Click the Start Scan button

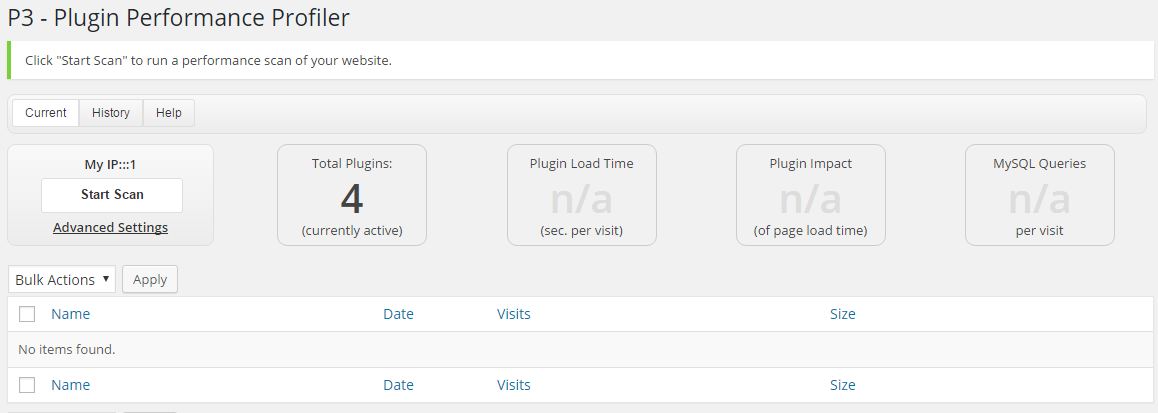112,195
